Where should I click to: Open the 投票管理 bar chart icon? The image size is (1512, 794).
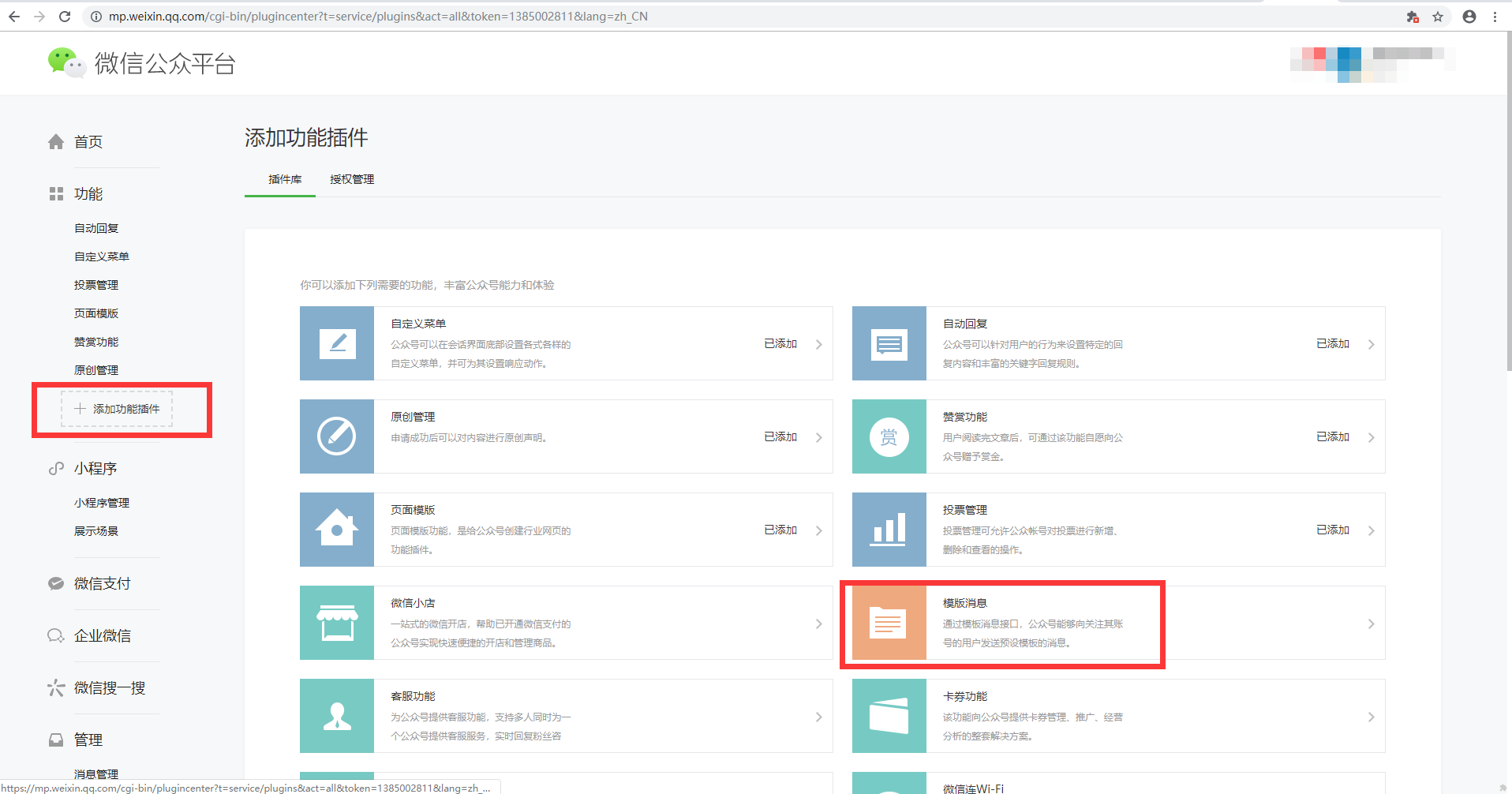[889, 530]
